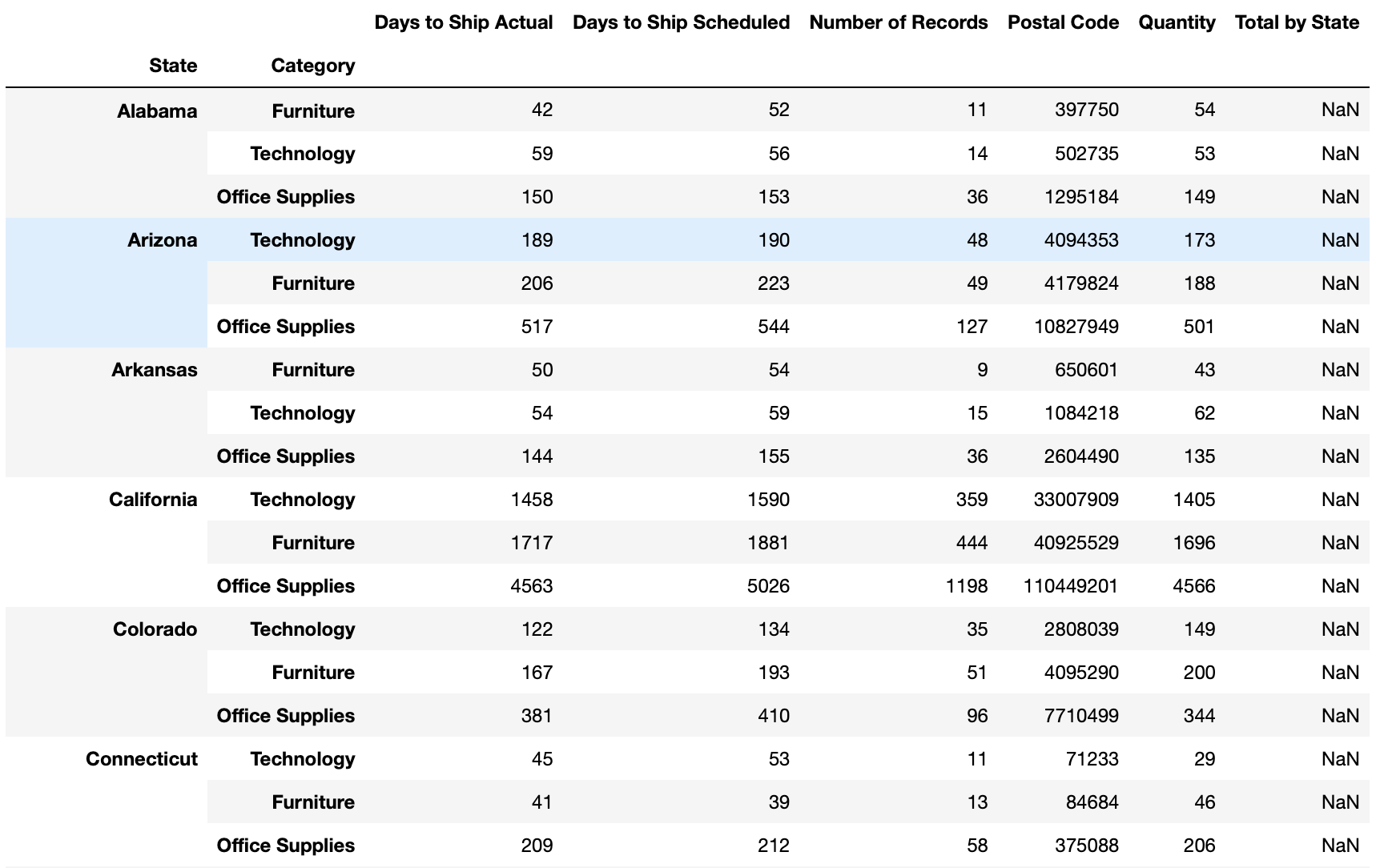This screenshot has width=1384, height=868.
Task: Click the Days to Ship Actual column header
Action: [x=463, y=22]
